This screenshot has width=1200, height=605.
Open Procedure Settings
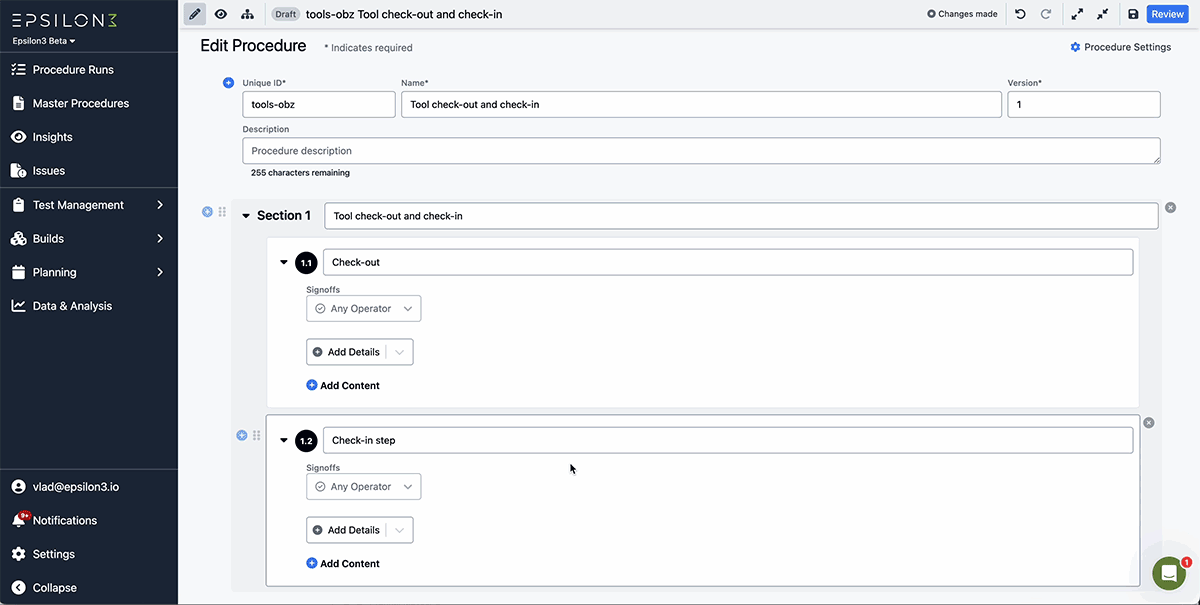pyautogui.click(x=1120, y=46)
